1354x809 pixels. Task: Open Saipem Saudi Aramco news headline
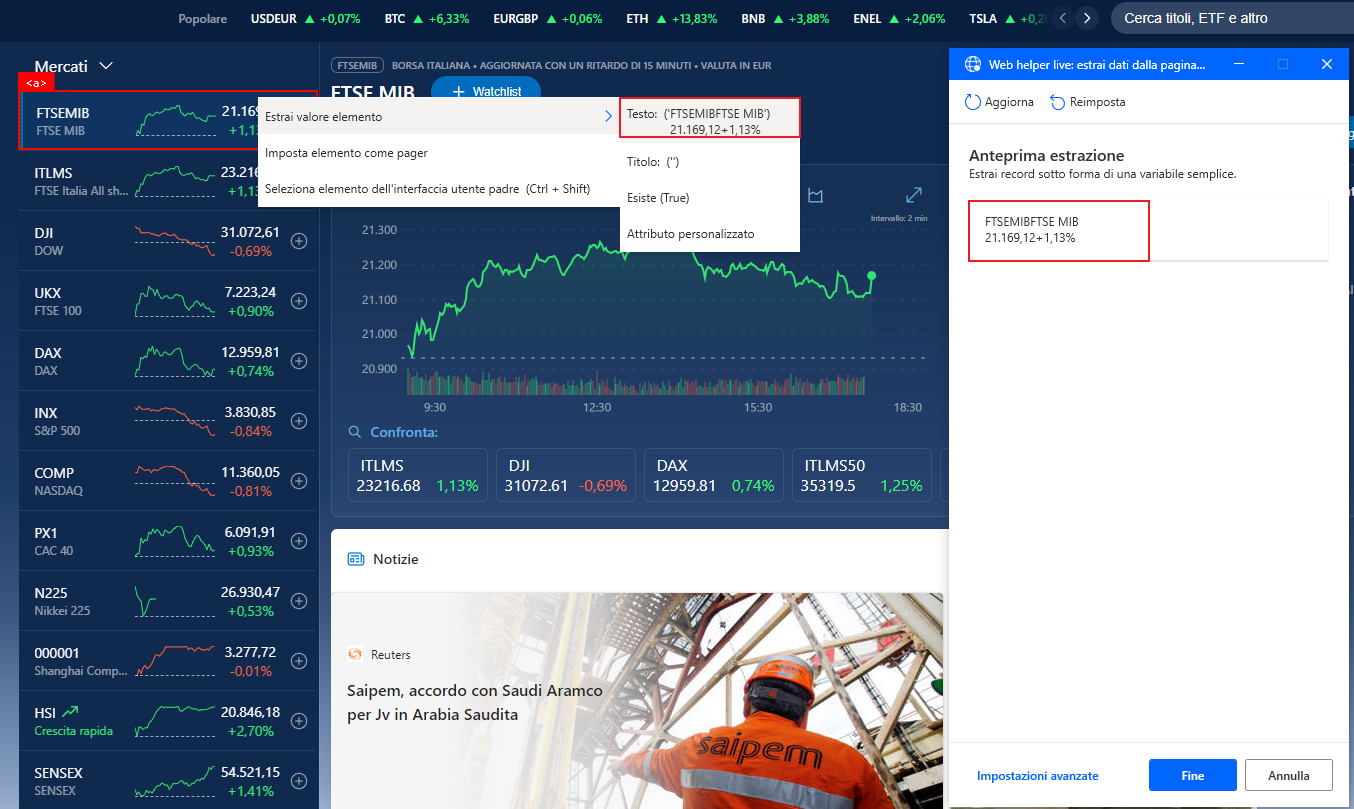pos(475,703)
